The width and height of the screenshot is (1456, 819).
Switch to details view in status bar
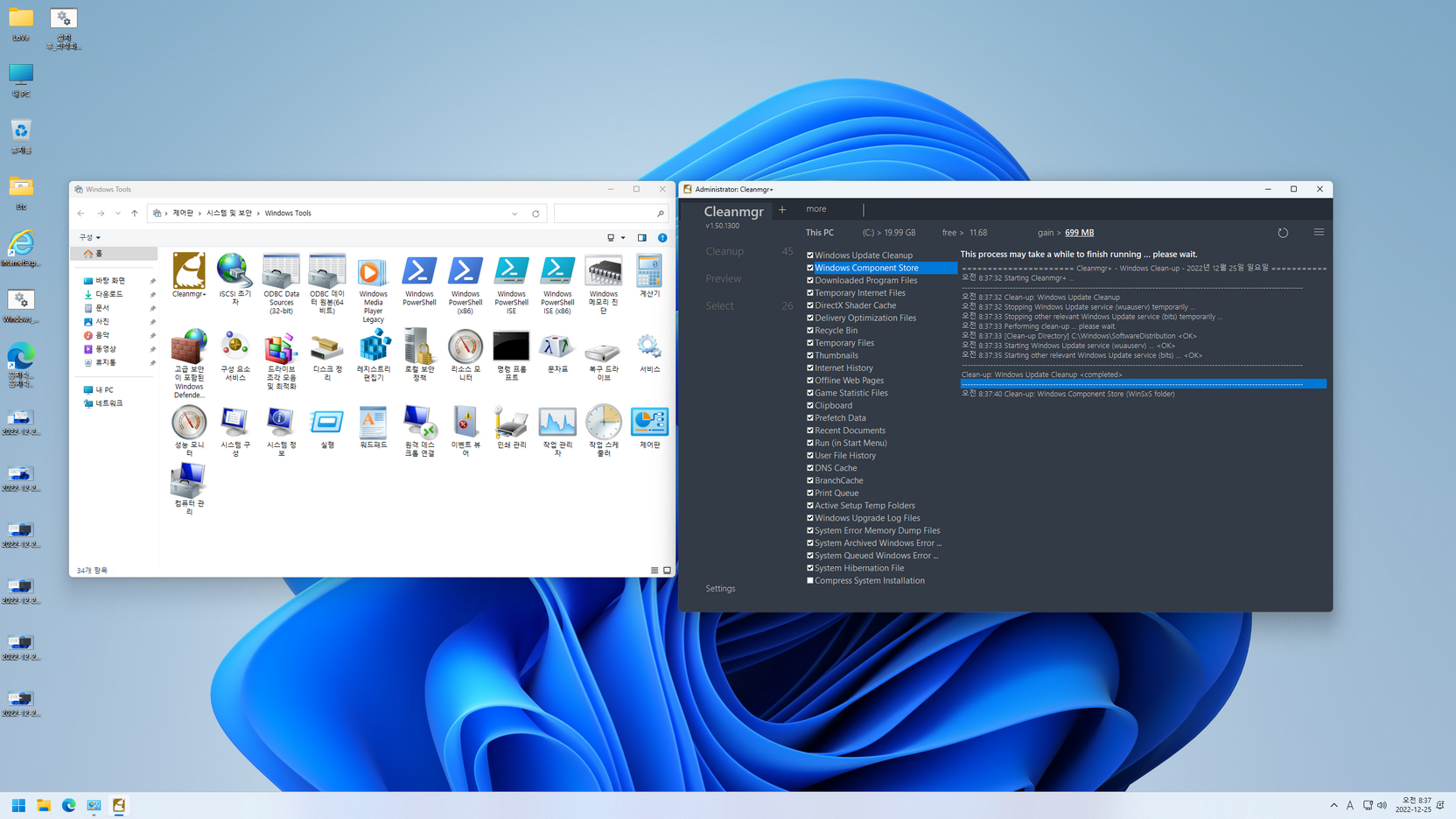(x=654, y=570)
